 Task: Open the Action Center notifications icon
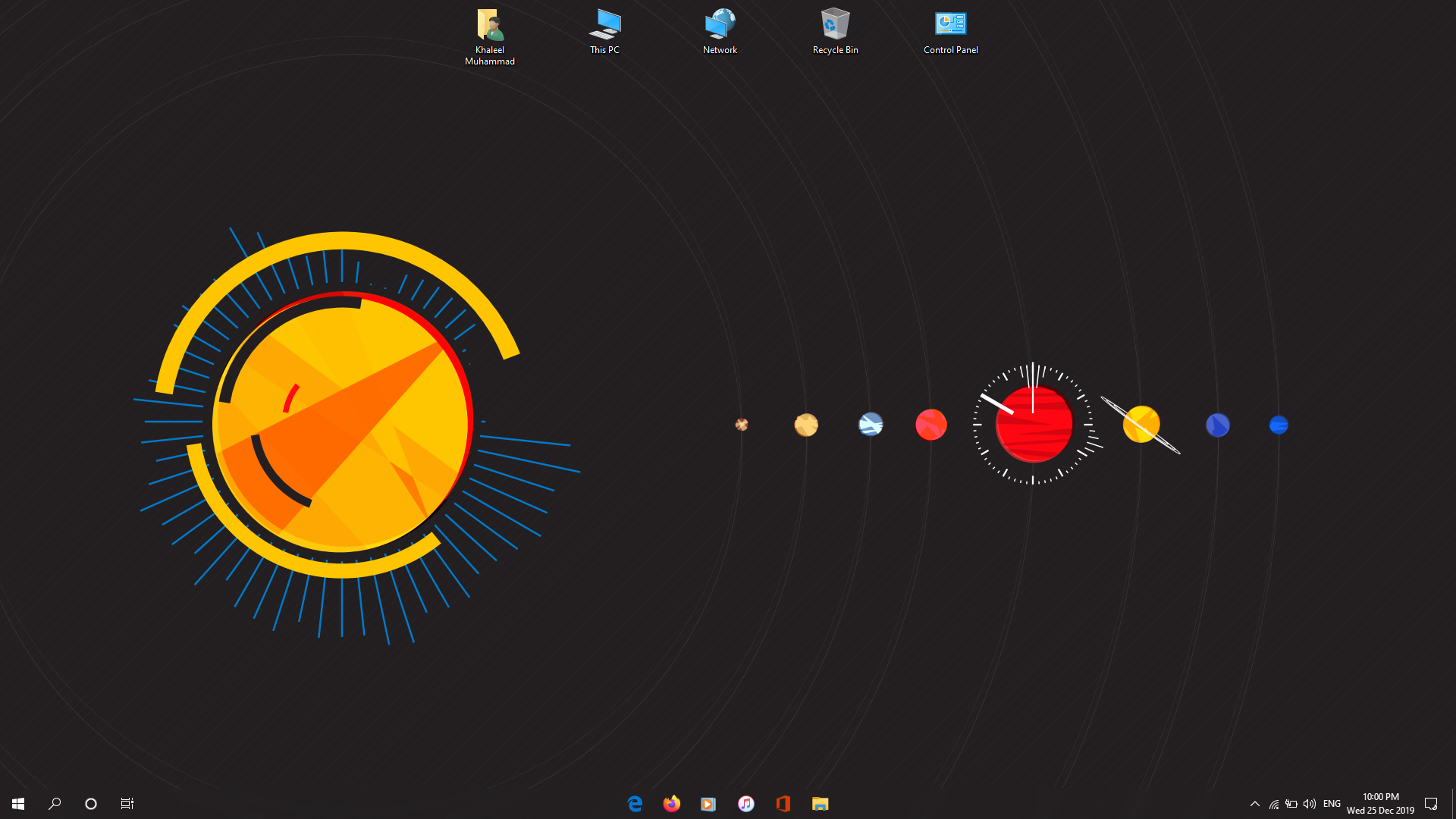point(1431,803)
